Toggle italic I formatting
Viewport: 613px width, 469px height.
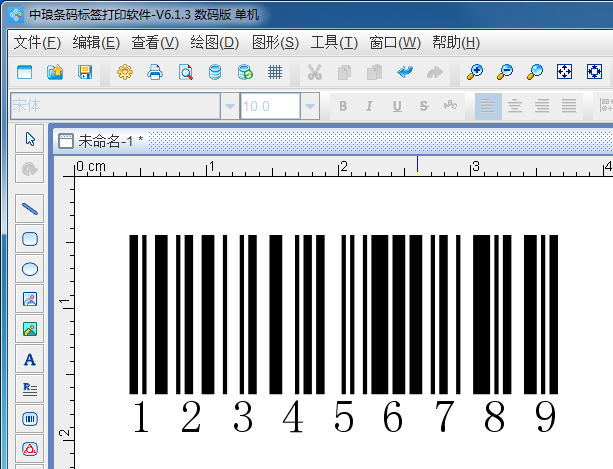tap(369, 106)
